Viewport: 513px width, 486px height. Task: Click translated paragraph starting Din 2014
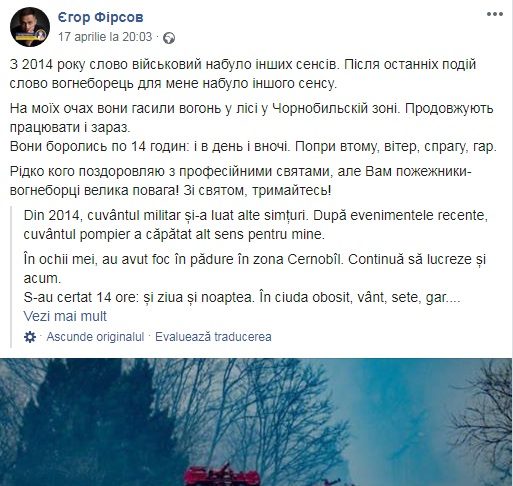click(256, 225)
